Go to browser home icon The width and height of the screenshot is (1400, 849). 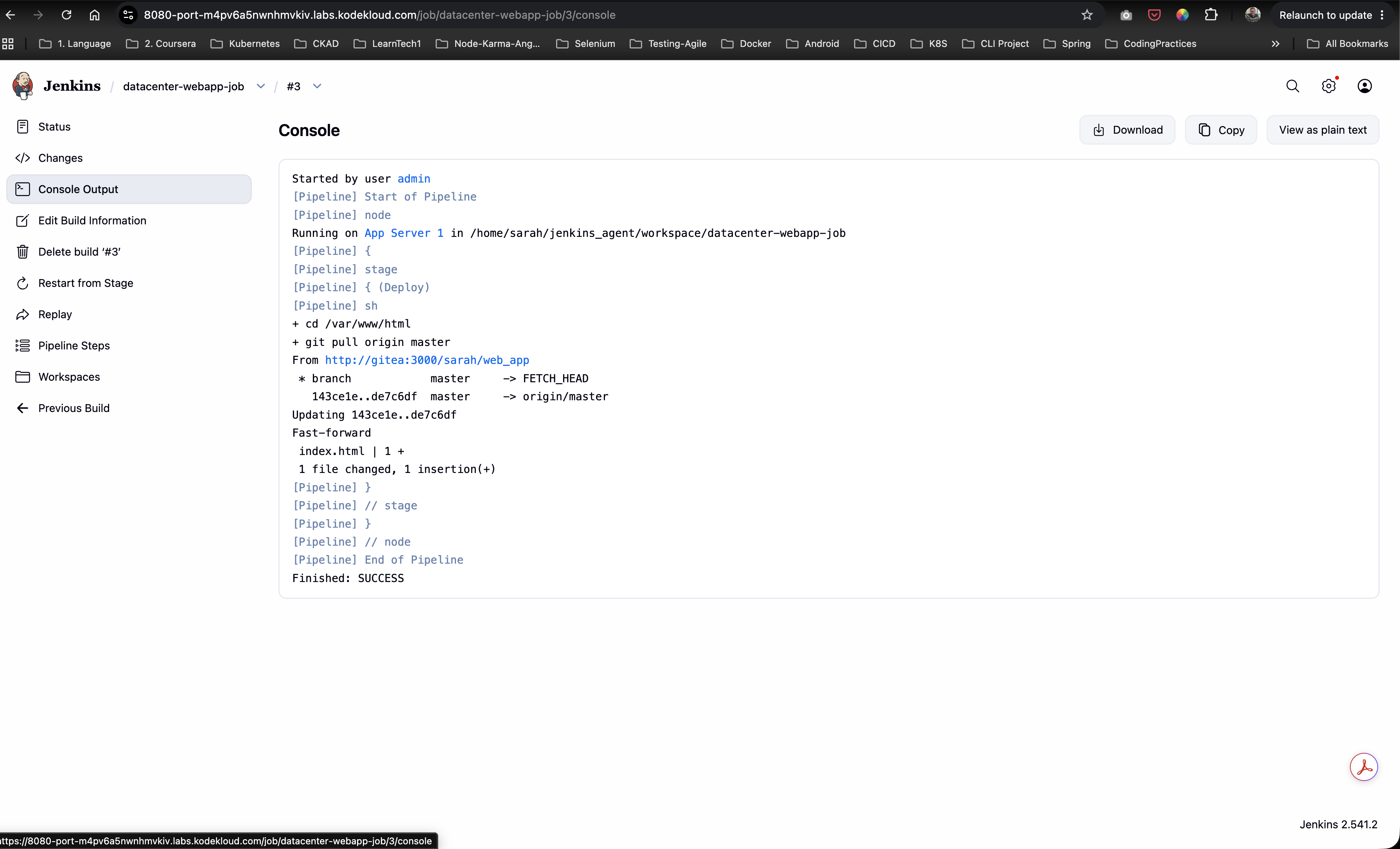[x=94, y=15]
